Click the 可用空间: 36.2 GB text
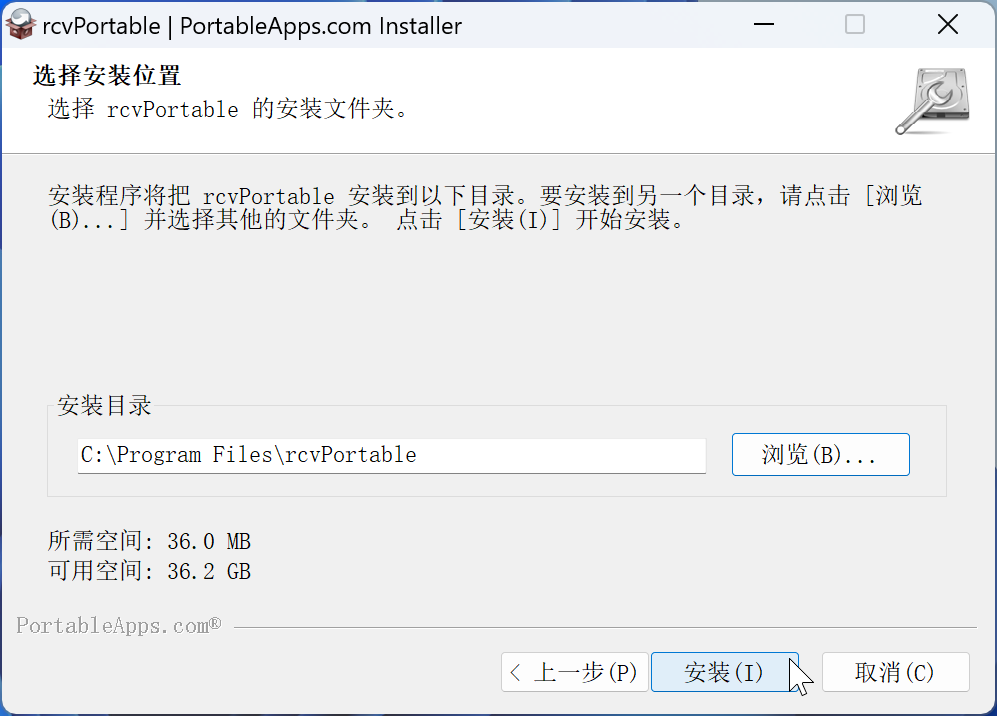Viewport: 997px width, 716px height. [x=149, y=572]
